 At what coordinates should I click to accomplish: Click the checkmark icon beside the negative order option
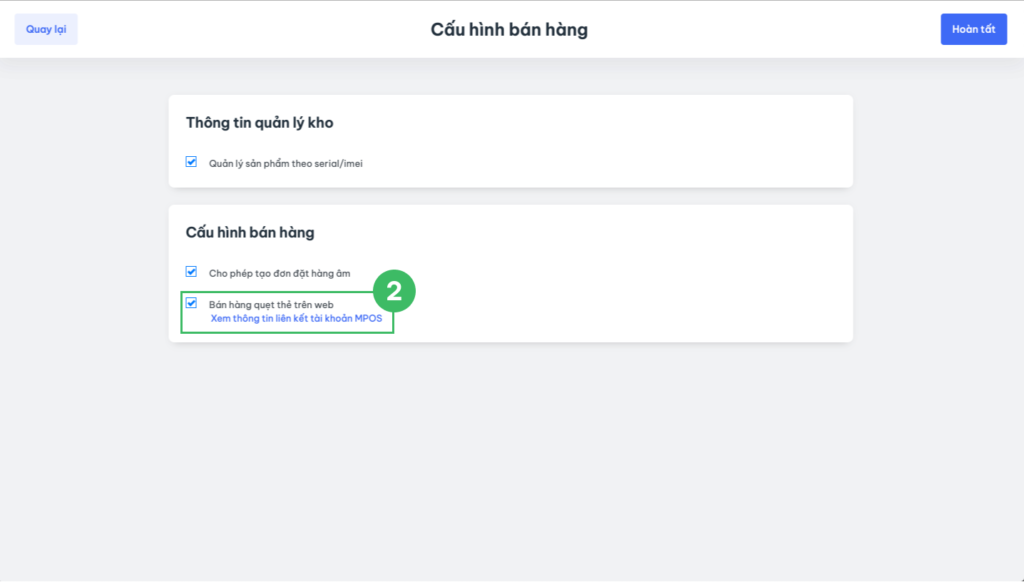click(x=191, y=271)
